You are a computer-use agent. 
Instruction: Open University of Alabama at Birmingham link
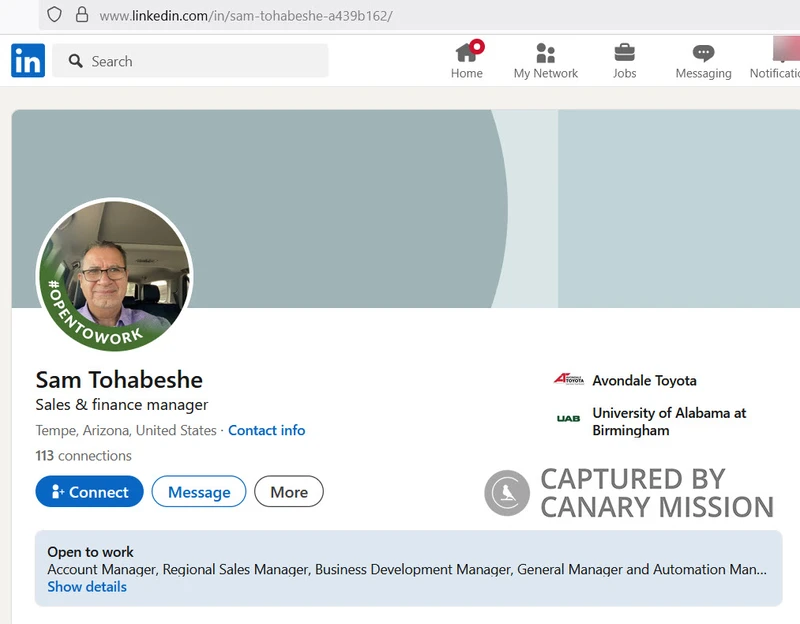click(669, 421)
